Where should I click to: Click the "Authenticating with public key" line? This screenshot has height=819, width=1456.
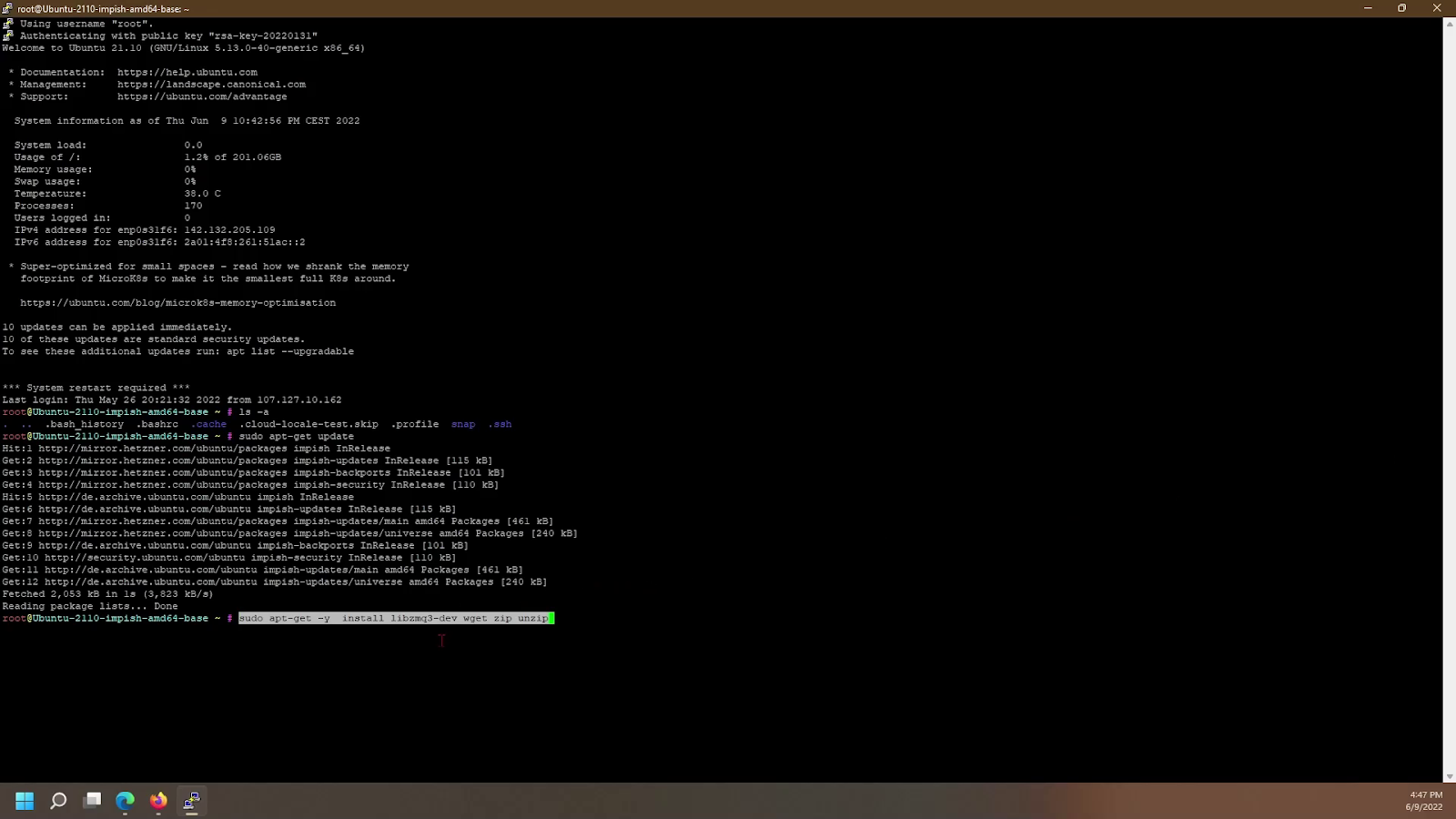(x=169, y=36)
